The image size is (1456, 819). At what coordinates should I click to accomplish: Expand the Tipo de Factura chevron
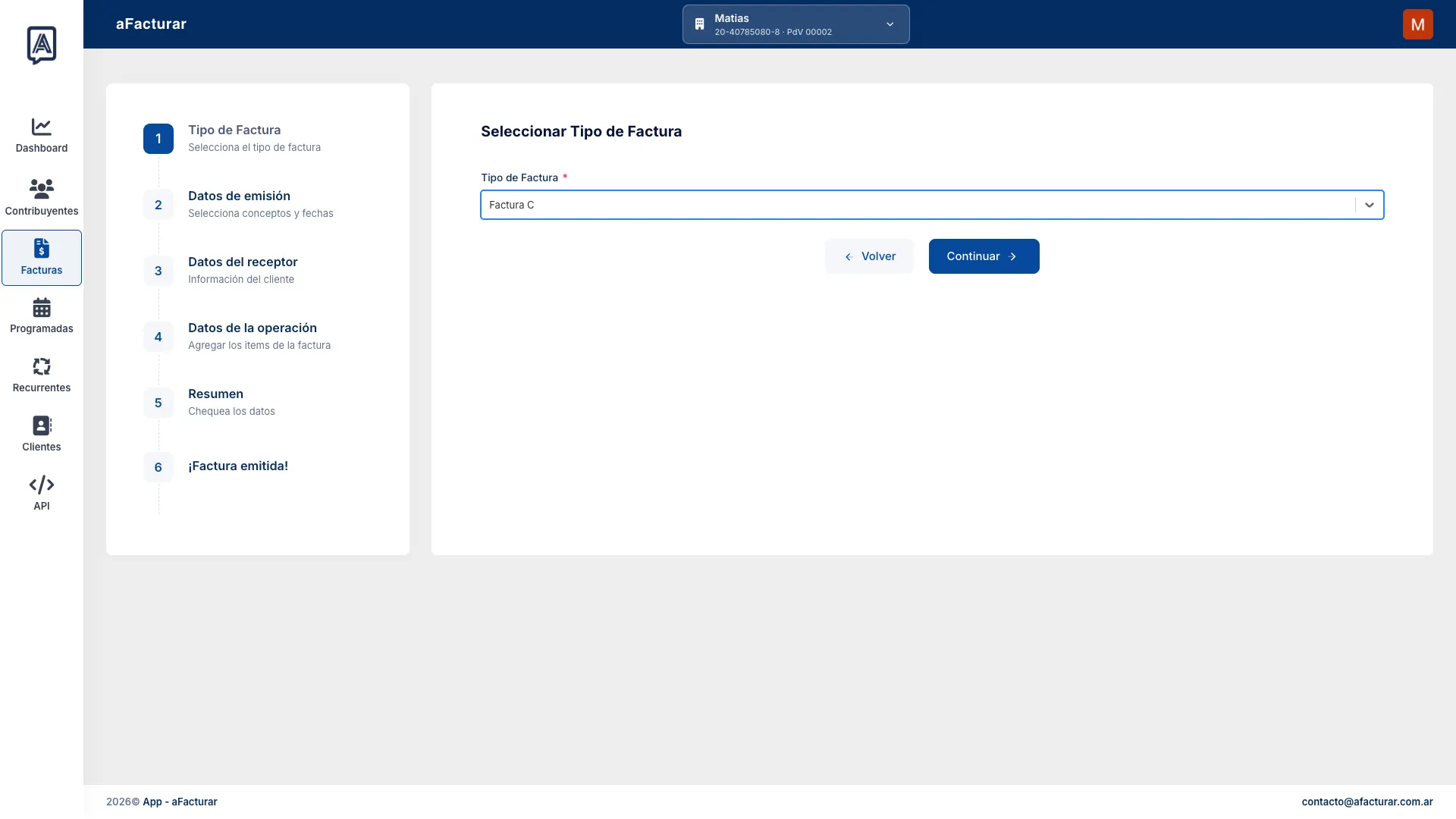pos(1369,205)
